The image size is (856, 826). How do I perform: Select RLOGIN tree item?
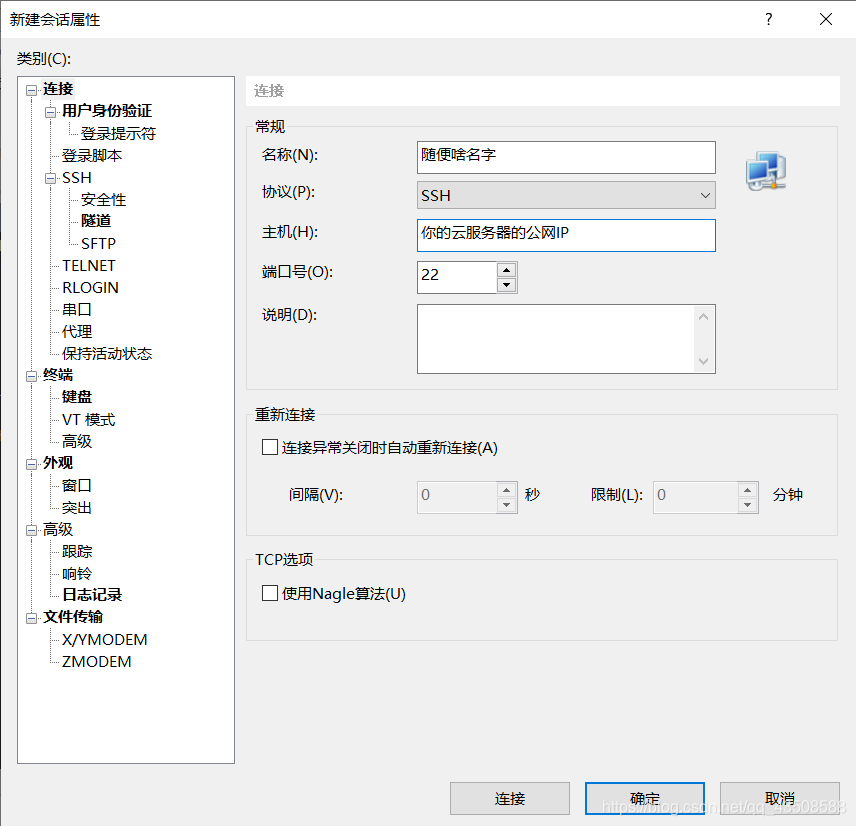(x=90, y=288)
